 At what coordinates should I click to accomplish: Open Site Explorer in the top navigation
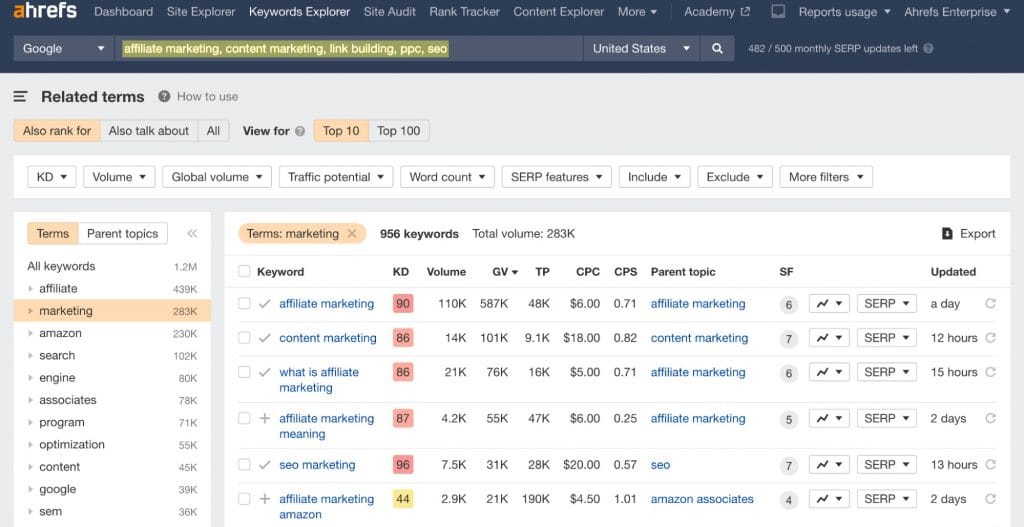[x=201, y=12]
